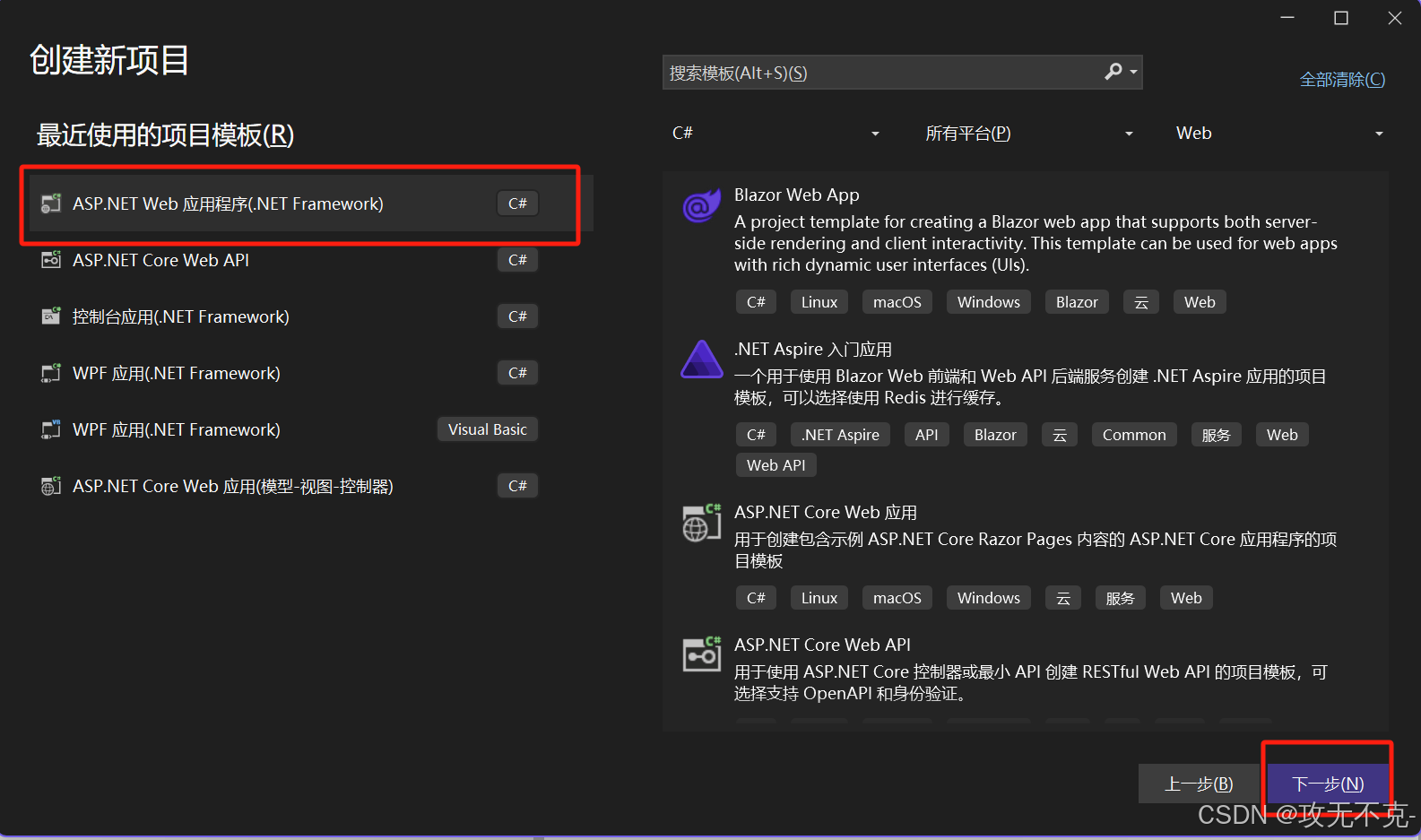This screenshot has width=1421, height=840.
Task: Click the Linux tag under ASP.NET Core Web 应用
Action: click(819, 598)
